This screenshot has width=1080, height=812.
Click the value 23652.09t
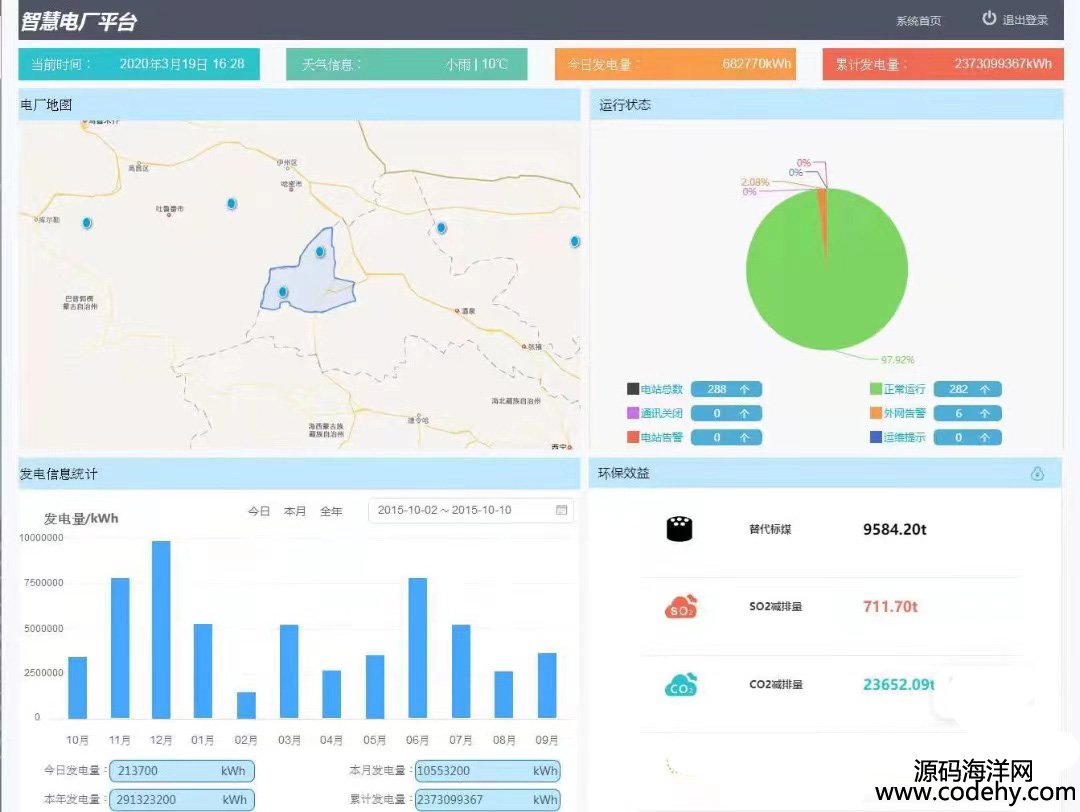coord(899,685)
